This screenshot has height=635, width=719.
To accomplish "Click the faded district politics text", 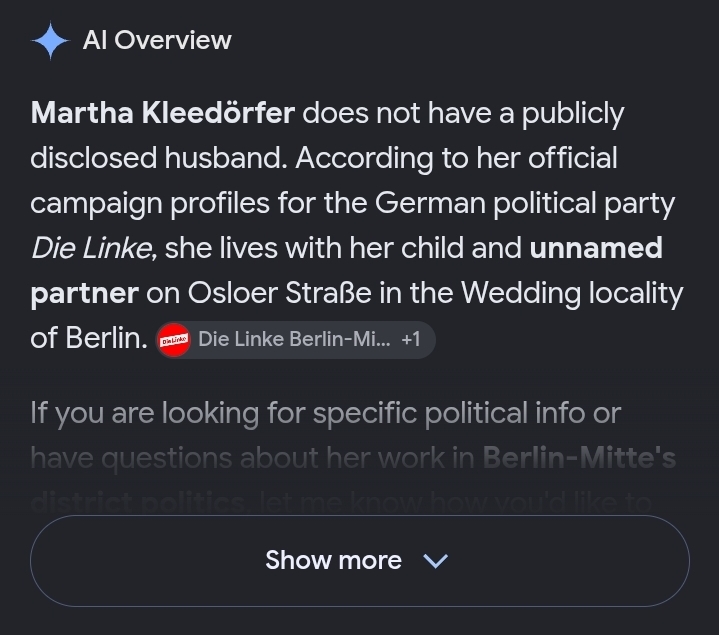I will (x=140, y=502).
